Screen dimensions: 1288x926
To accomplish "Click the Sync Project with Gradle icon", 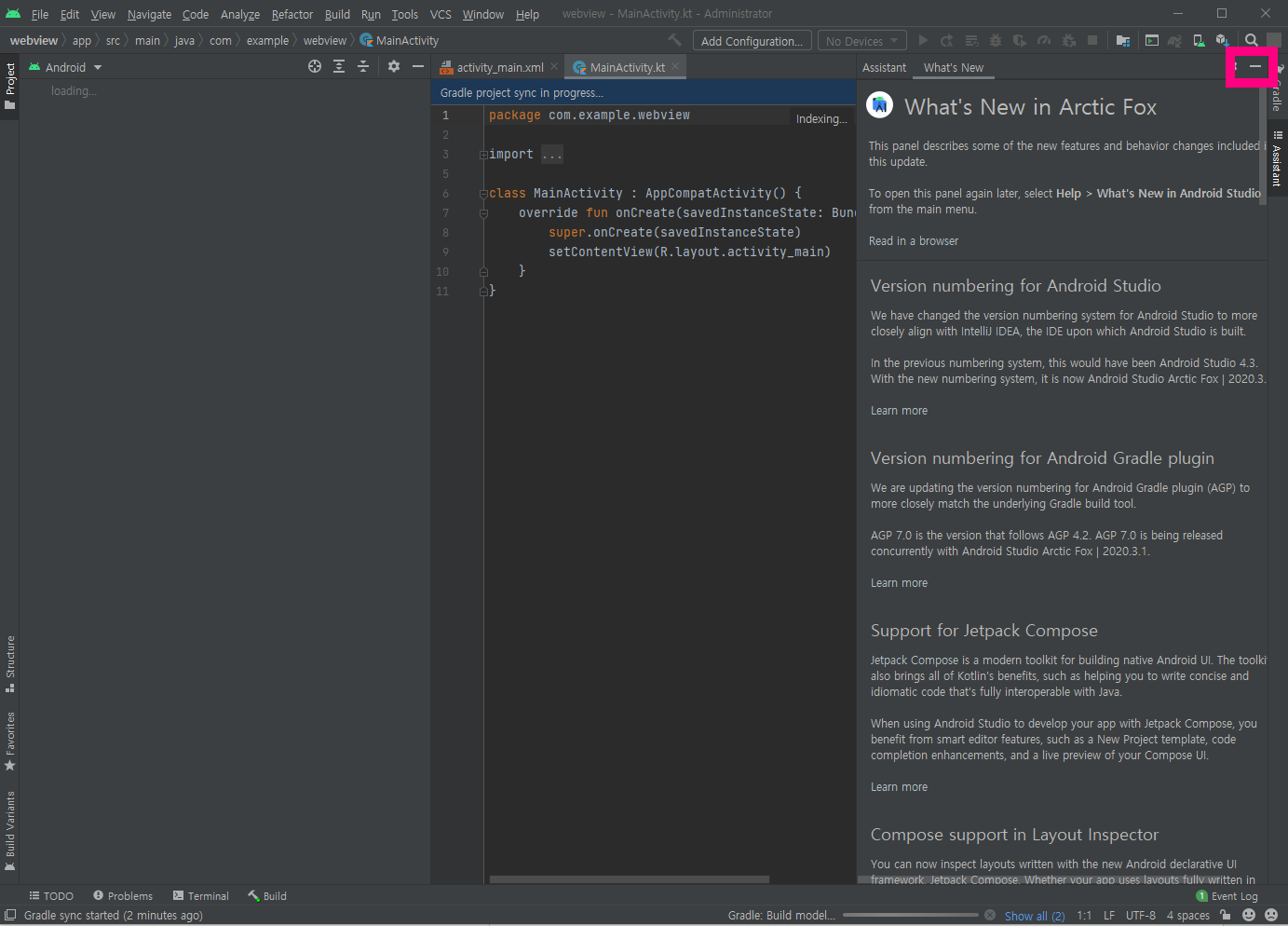I will 1174,40.
